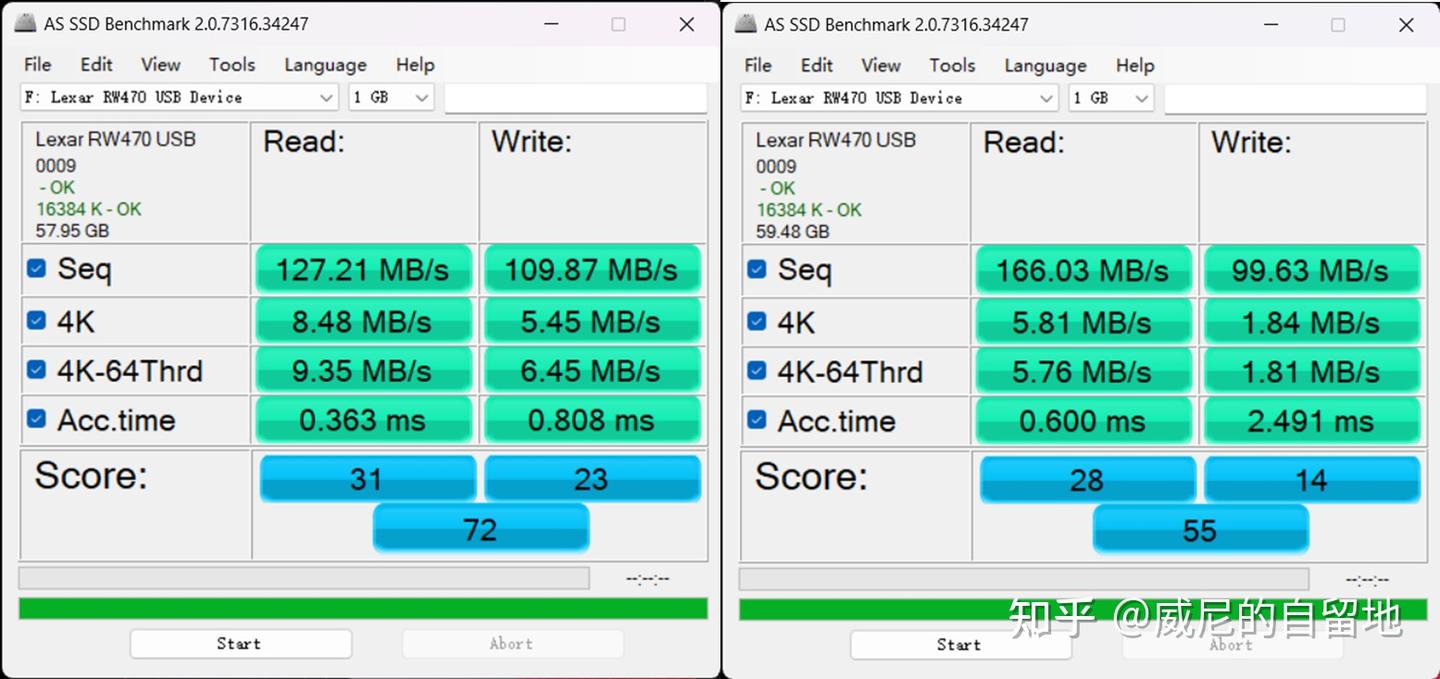Minimize the left benchmark window
This screenshot has width=1440, height=679.
coord(550,24)
